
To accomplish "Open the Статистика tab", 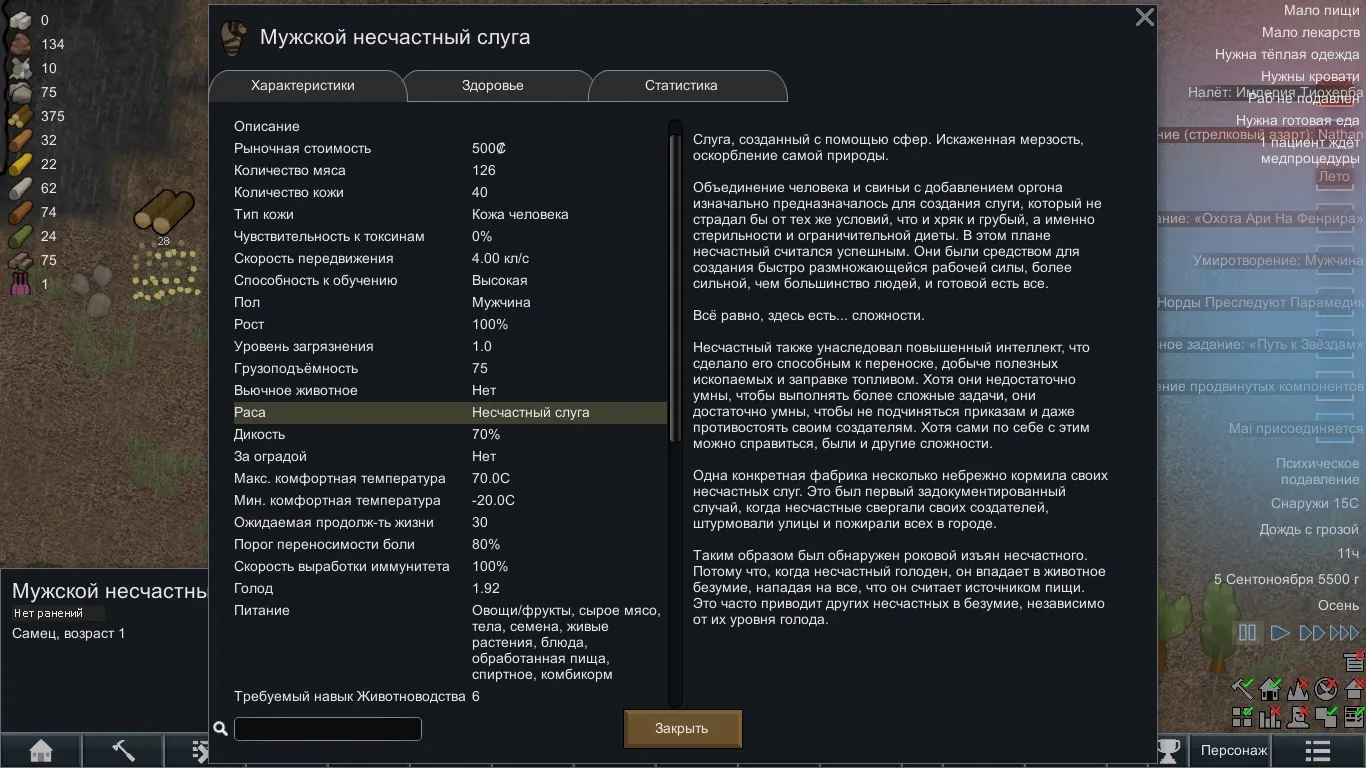I will click(x=680, y=86).
